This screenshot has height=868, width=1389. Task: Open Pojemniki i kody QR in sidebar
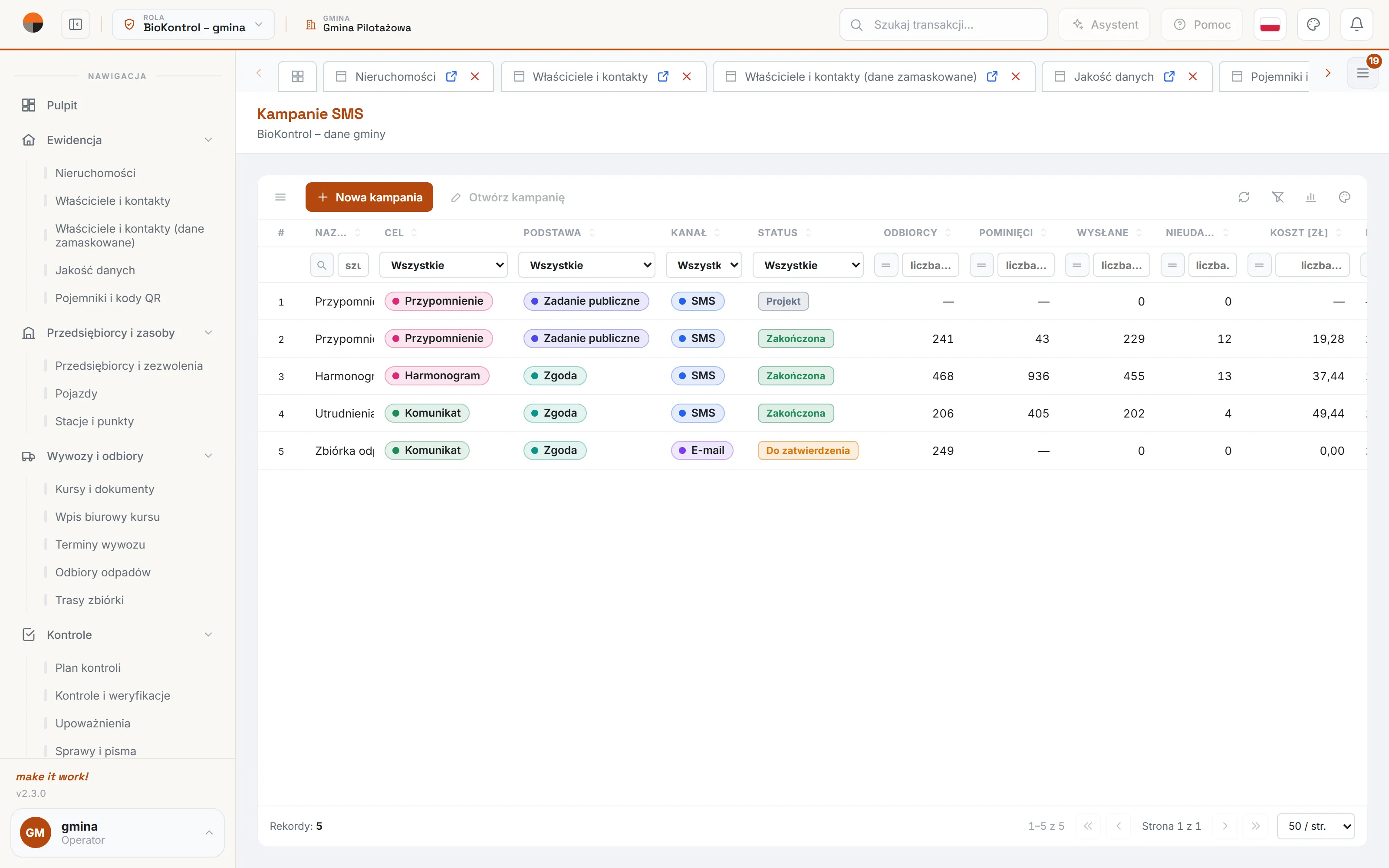pos(108,298)
